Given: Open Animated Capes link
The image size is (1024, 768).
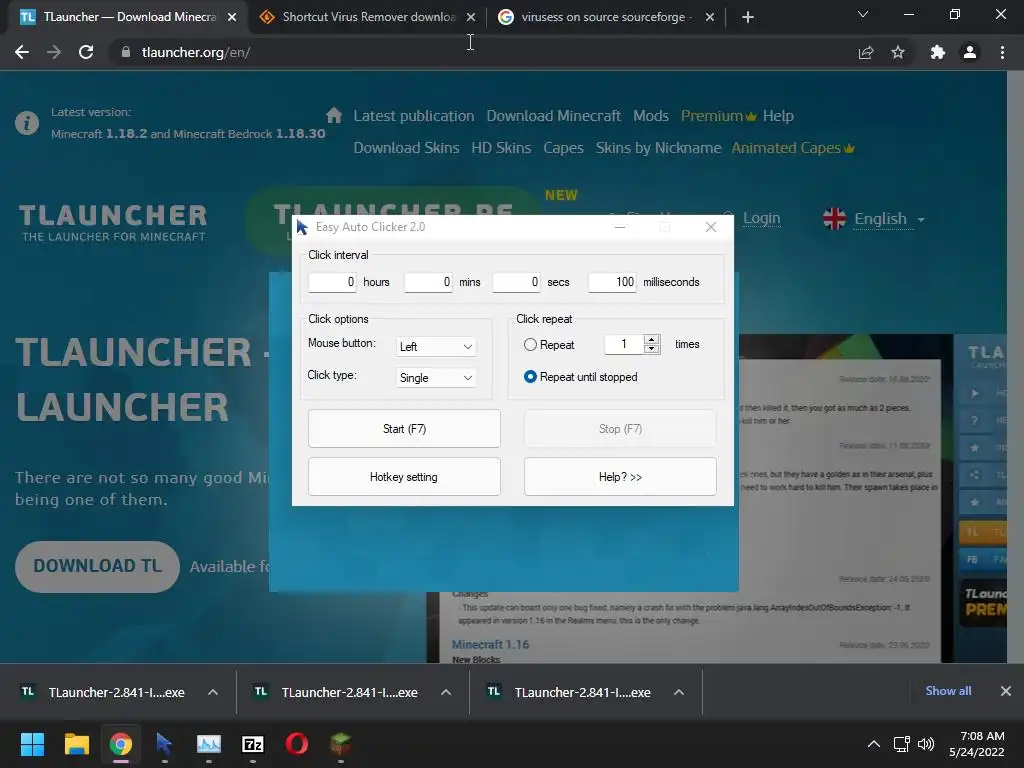Looking at the screenshot, I should click(x=793, y=148).
